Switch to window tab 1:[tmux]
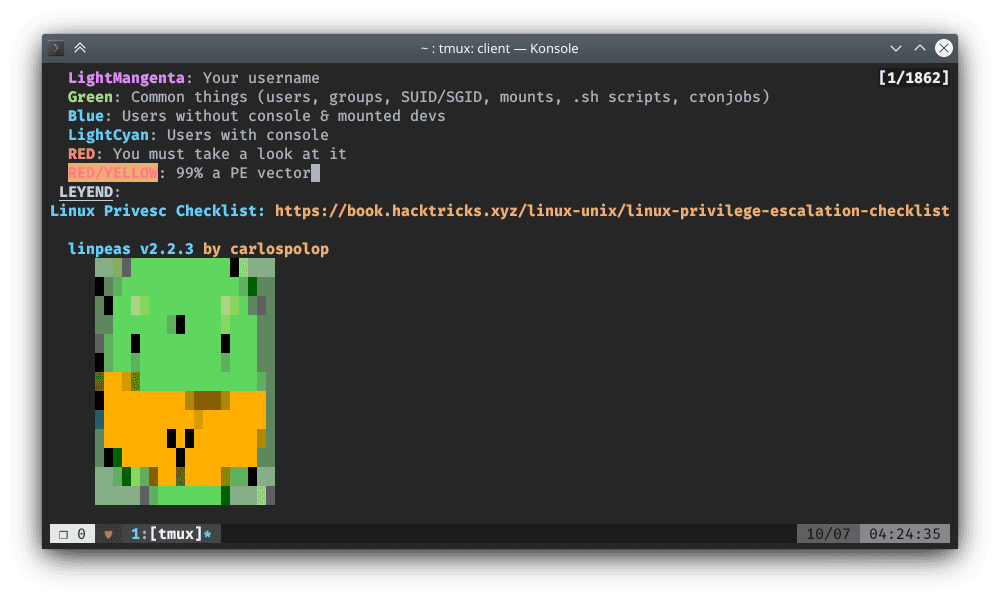This screenshot has width=1000, height=599. tap(171, 534)
